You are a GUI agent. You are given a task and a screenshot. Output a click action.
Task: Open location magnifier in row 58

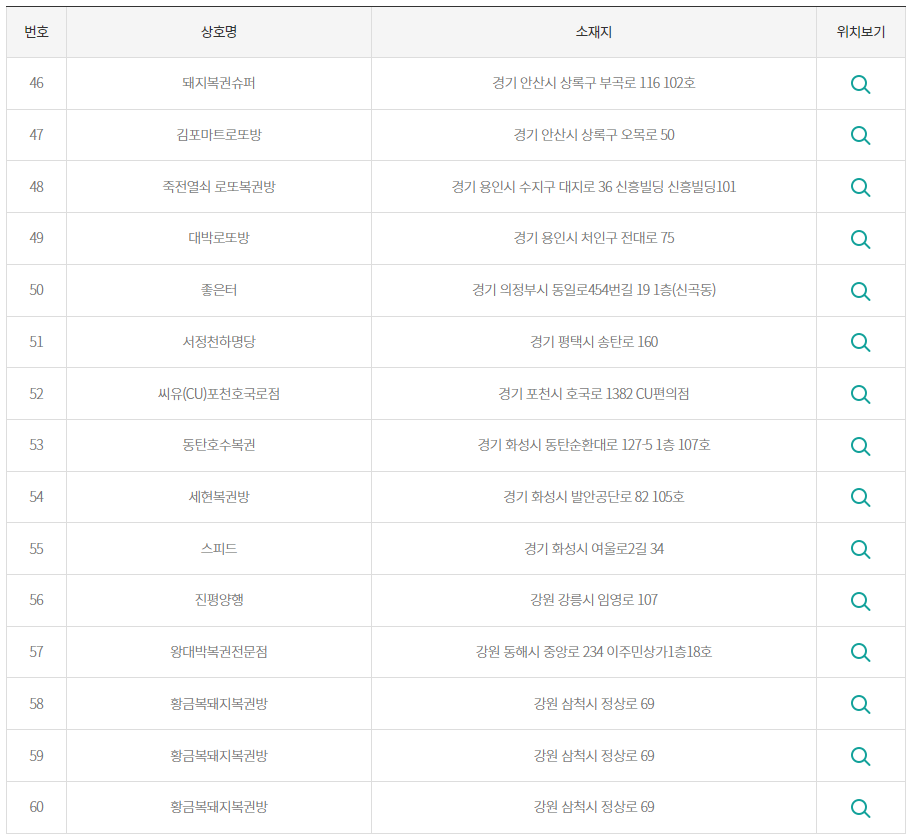coord(860,705)
